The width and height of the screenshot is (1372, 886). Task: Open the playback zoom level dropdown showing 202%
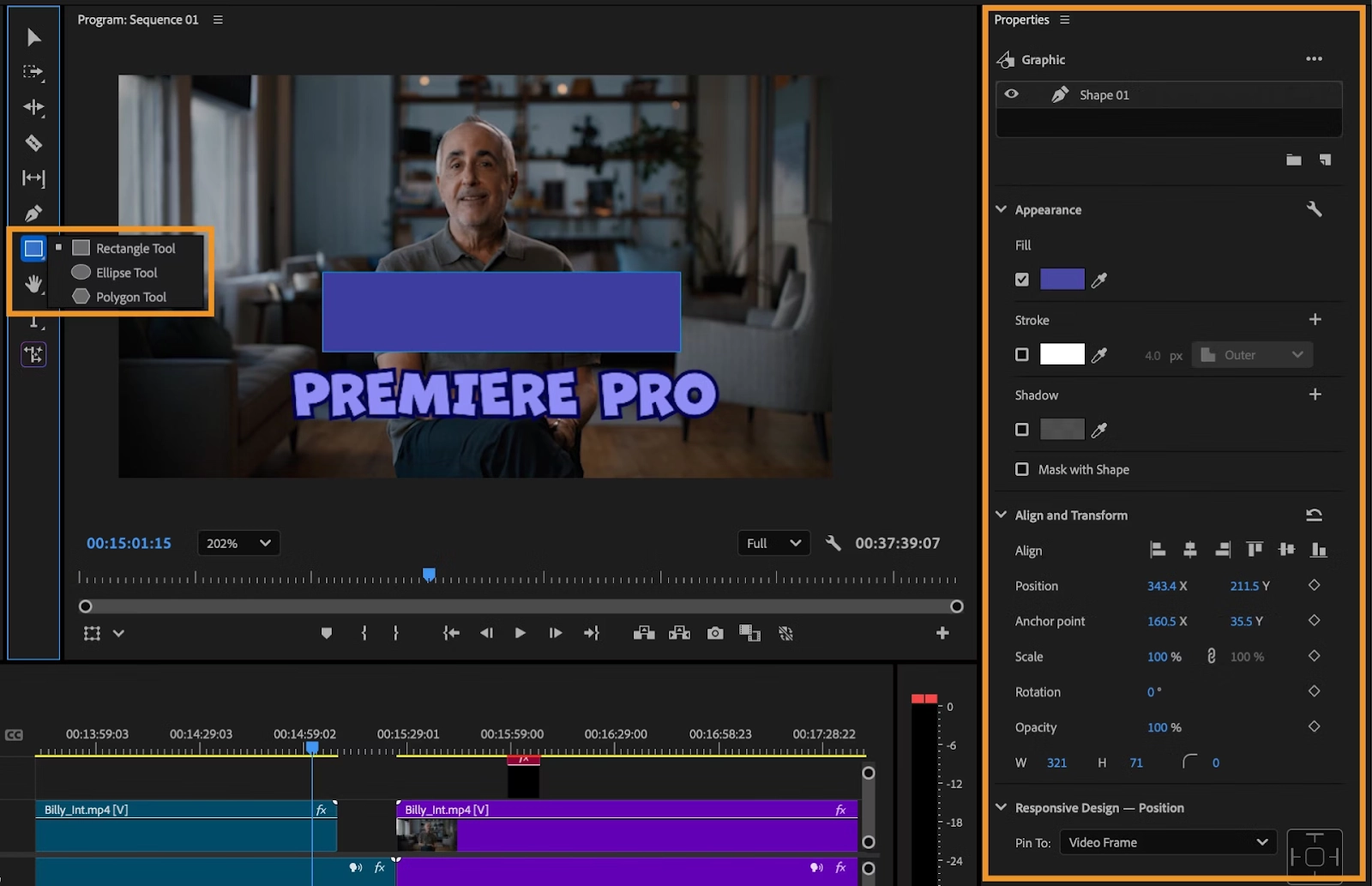238,543
